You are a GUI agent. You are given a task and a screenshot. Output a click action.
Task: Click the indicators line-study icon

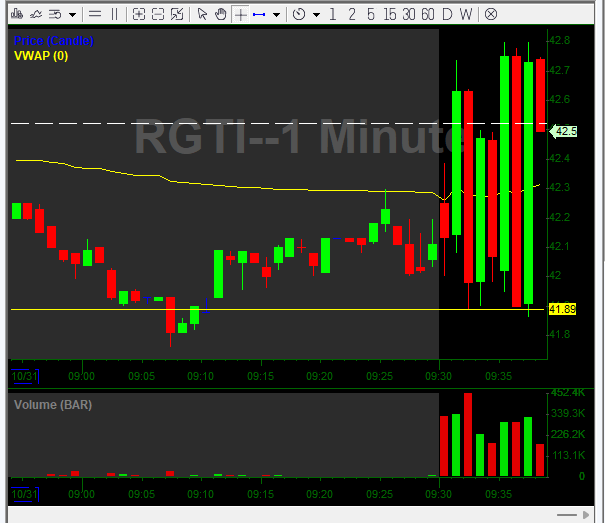click(x=36, y=15)
